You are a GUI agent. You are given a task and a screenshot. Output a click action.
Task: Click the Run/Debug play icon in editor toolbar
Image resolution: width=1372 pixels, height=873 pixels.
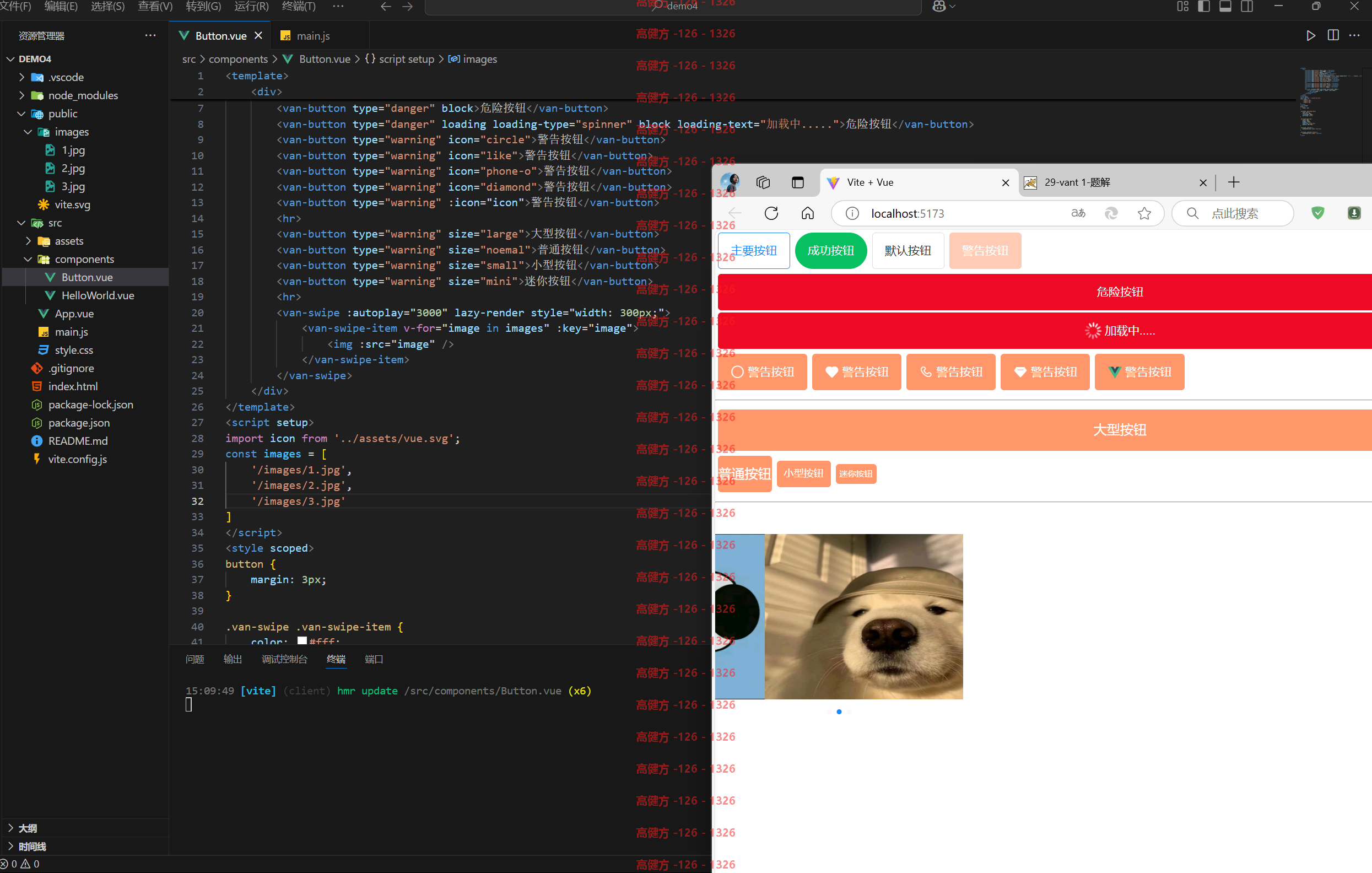tap(1311, 35)
